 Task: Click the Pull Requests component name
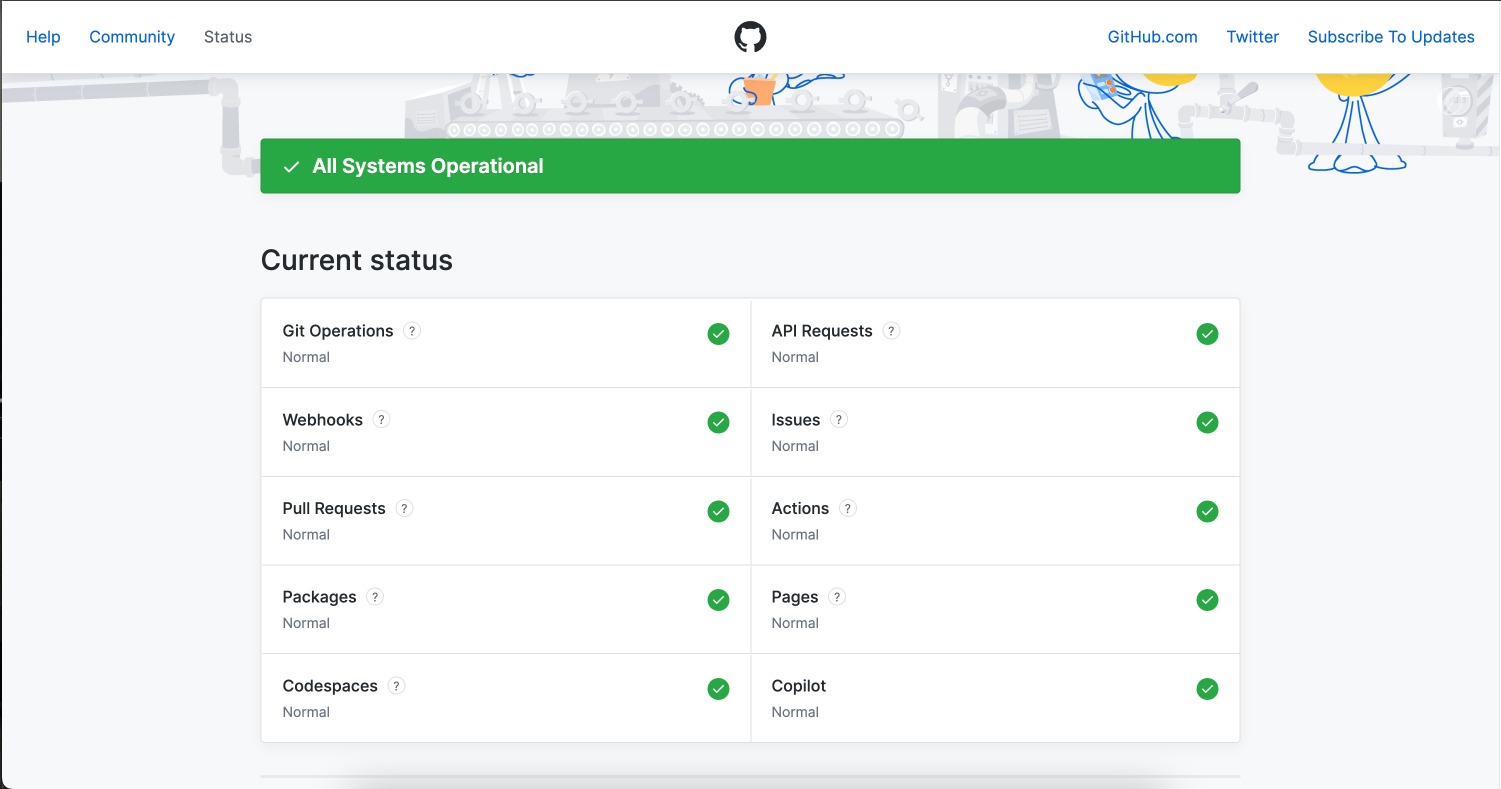334,508
